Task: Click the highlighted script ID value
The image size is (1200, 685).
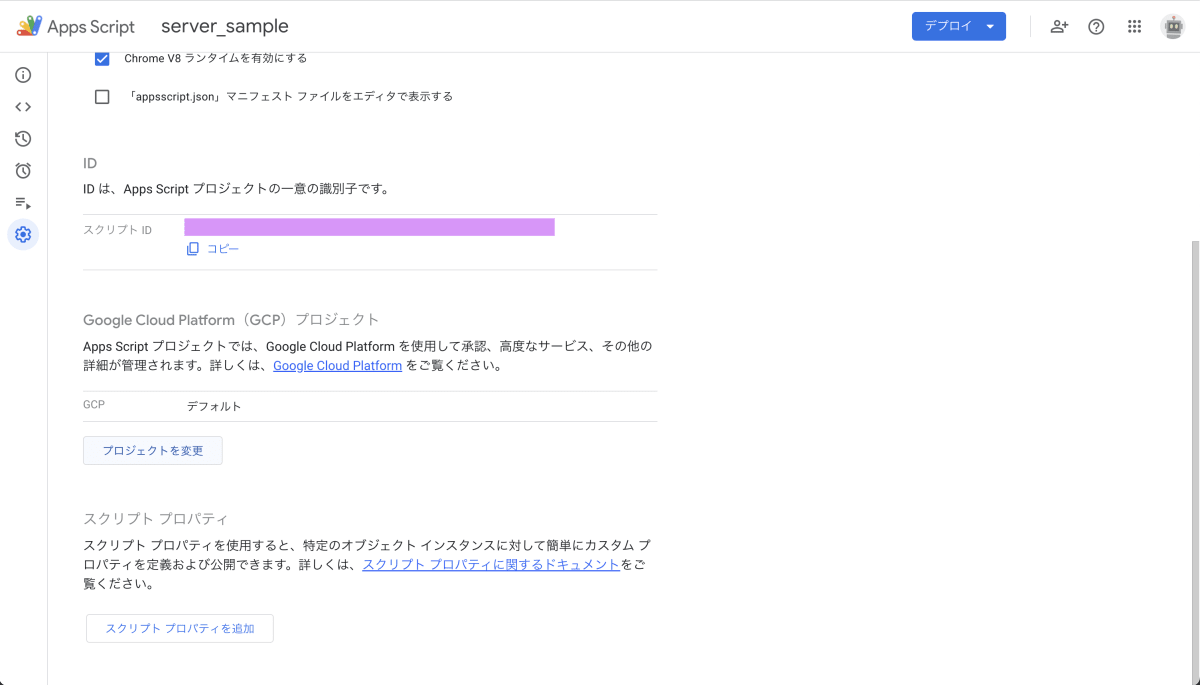Action: point(369,227)
